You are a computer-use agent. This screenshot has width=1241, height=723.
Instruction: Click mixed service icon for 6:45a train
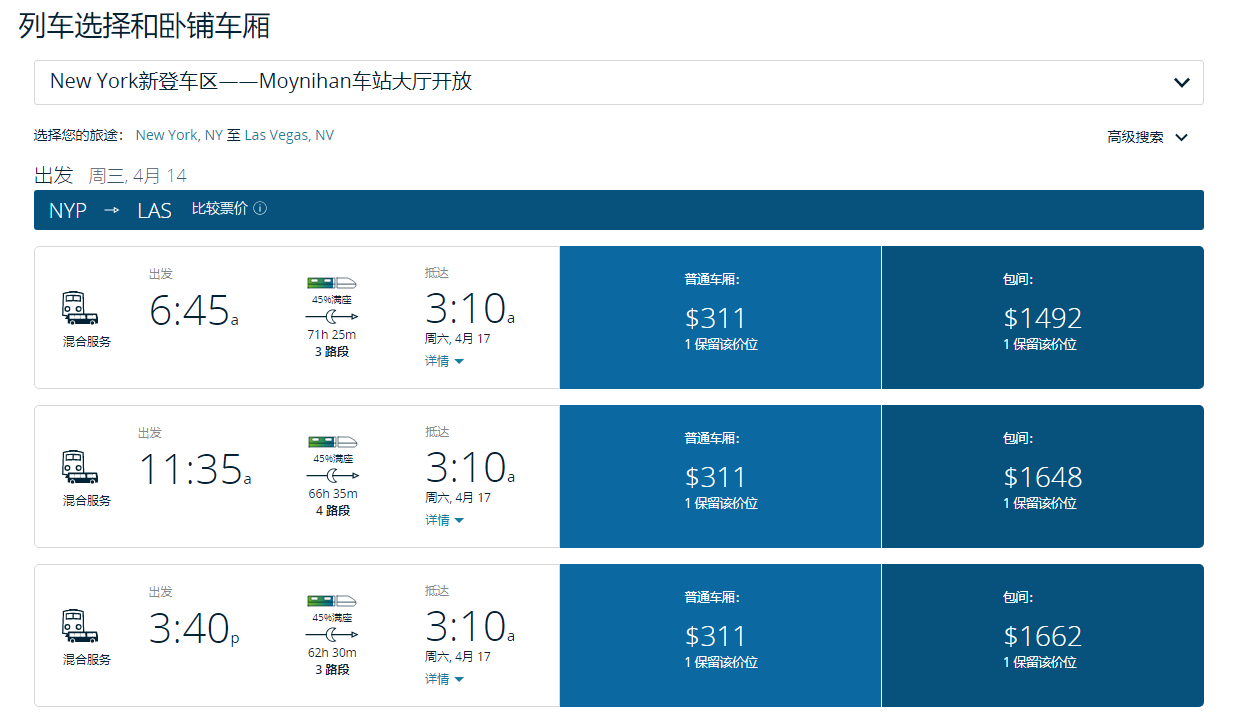(x=80, y=309)
